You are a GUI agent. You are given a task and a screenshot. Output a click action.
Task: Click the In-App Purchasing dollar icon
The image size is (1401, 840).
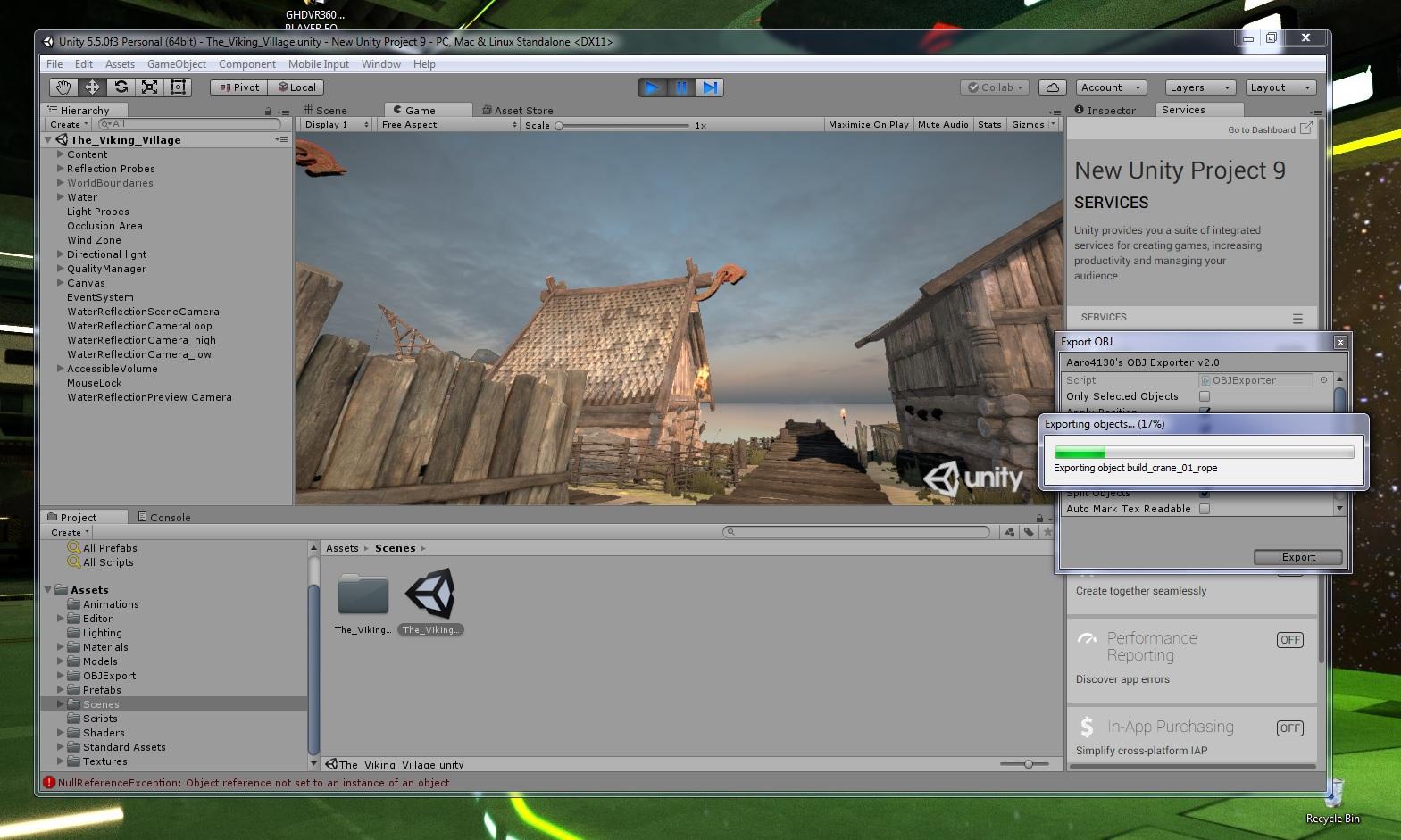[1087, 727]
